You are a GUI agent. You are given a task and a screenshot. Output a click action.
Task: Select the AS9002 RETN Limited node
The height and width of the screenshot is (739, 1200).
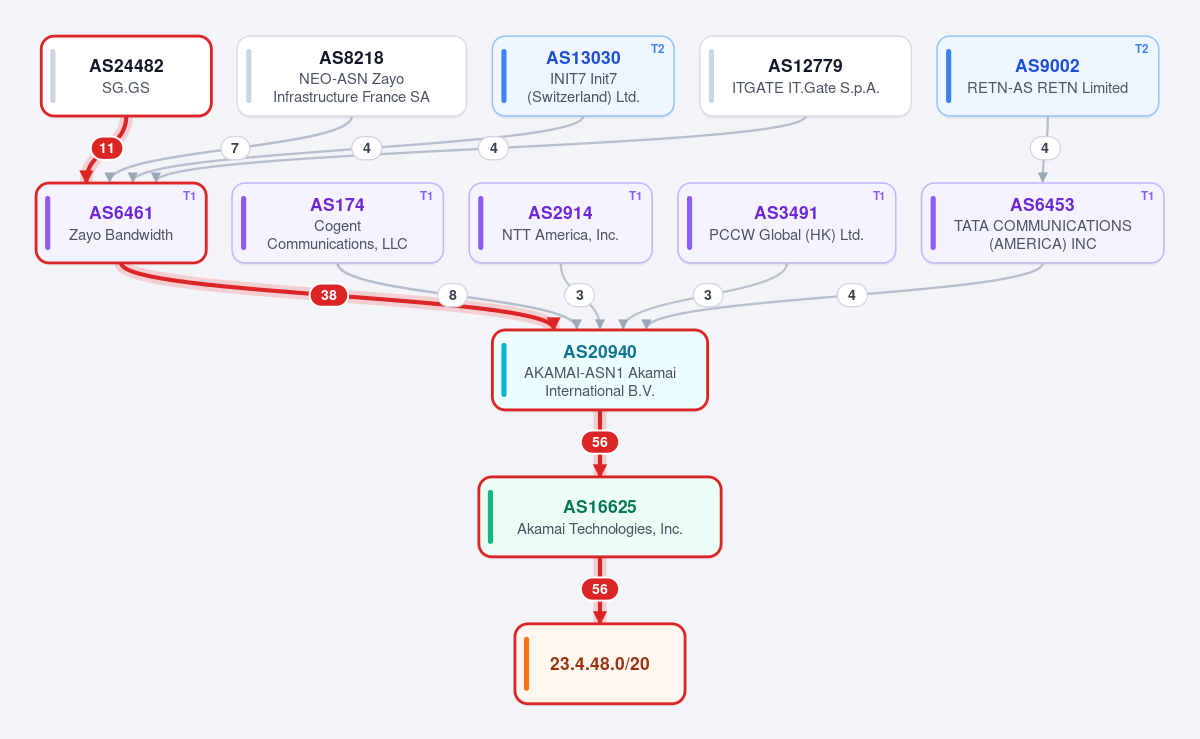click(1047, 76)
